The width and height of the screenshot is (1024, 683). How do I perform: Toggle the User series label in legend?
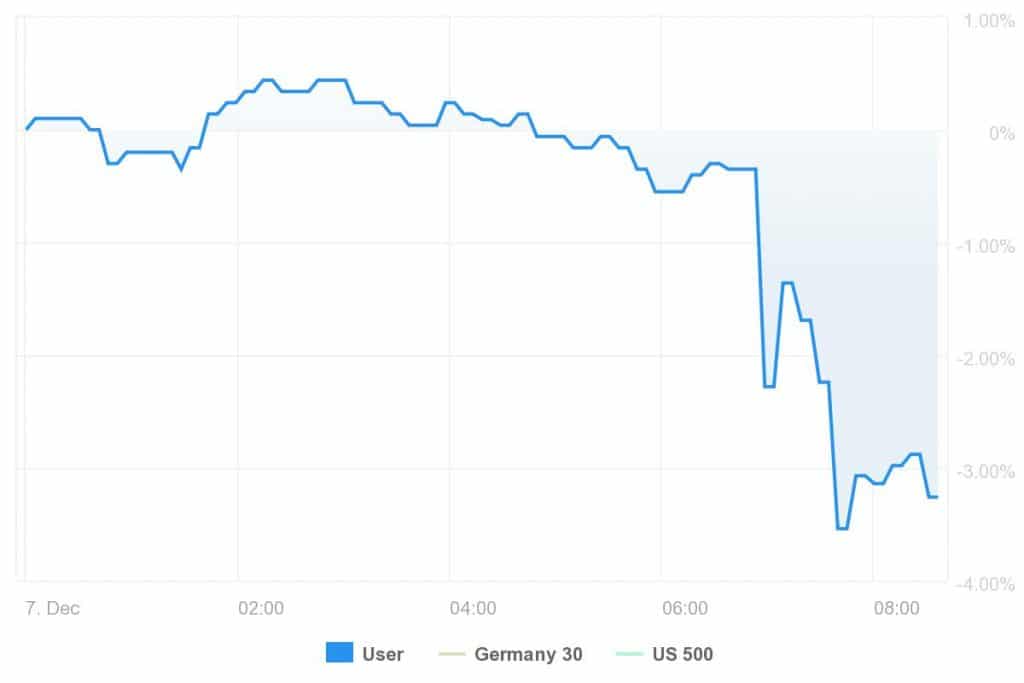383,655
